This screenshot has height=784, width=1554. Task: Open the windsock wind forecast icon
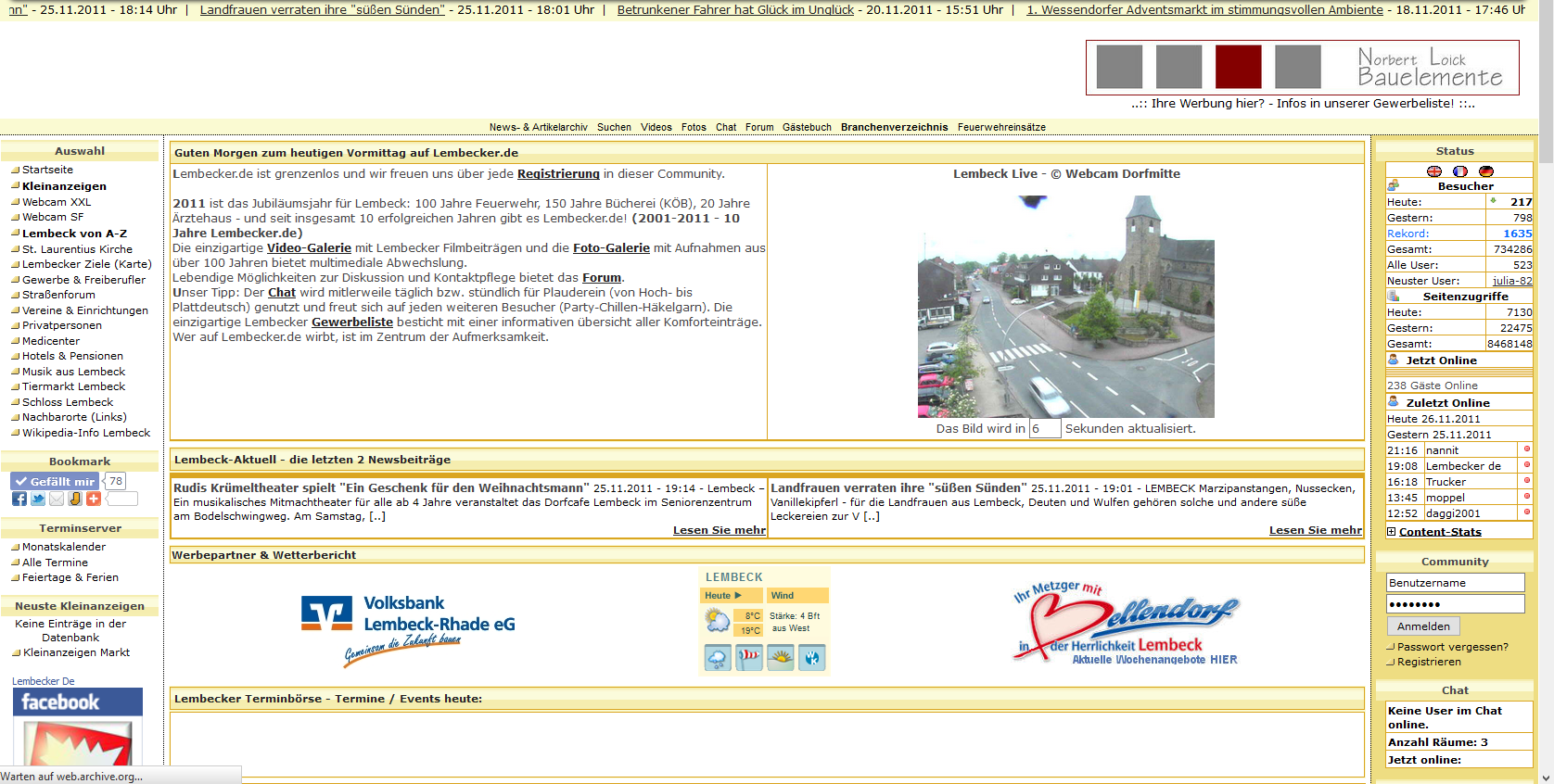(749, 658)
